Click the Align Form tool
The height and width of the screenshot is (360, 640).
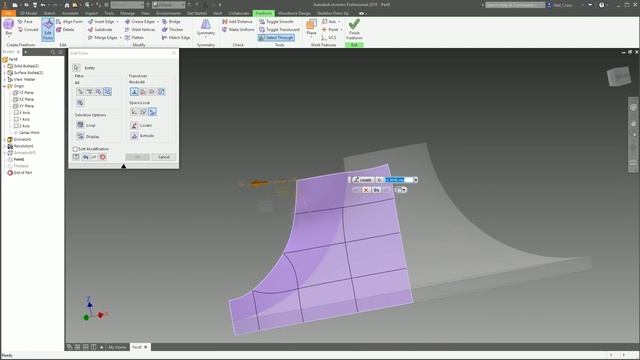(x=69, y=21)
